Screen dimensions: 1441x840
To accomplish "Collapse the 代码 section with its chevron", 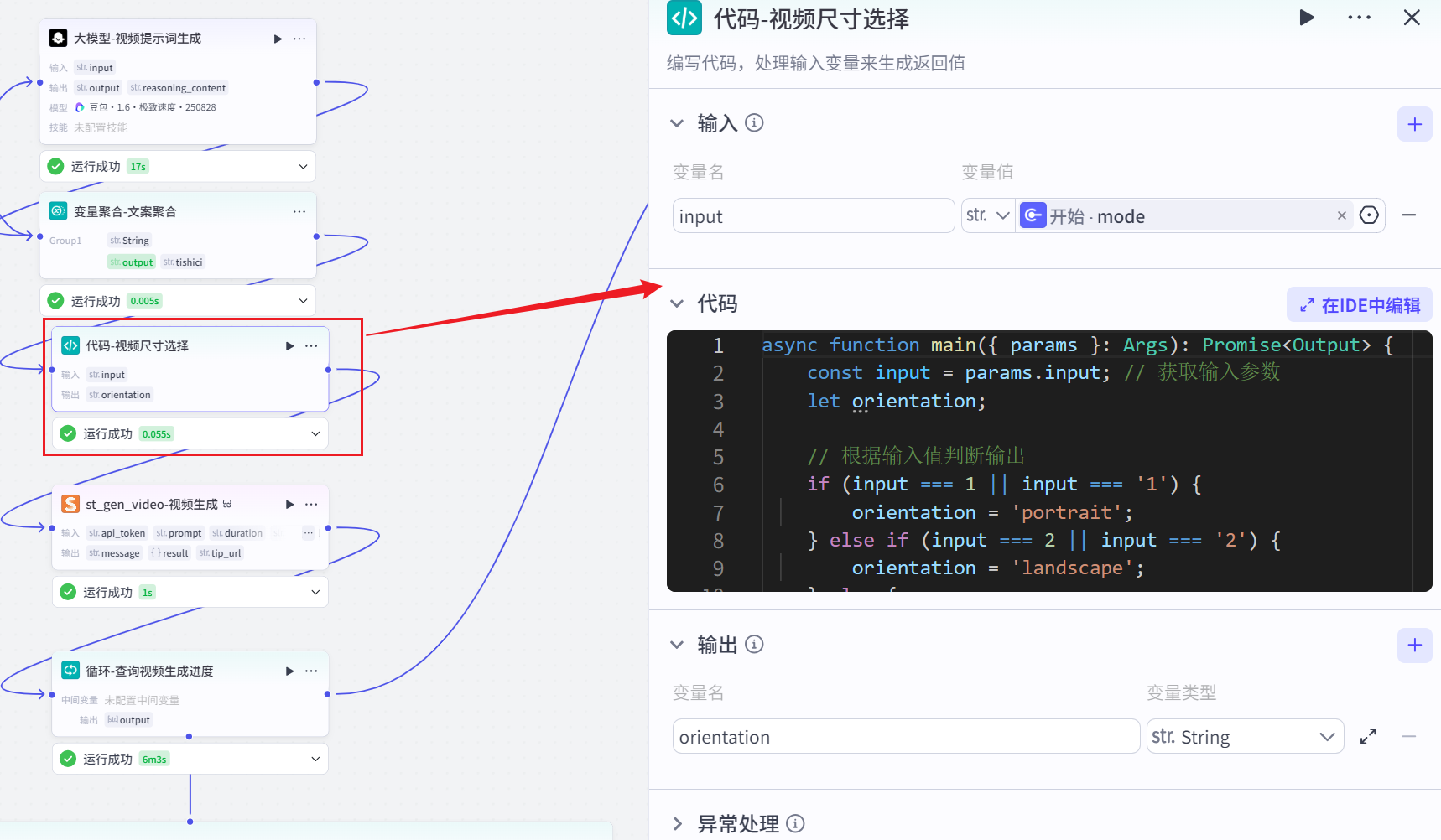I will click(677, 303).
